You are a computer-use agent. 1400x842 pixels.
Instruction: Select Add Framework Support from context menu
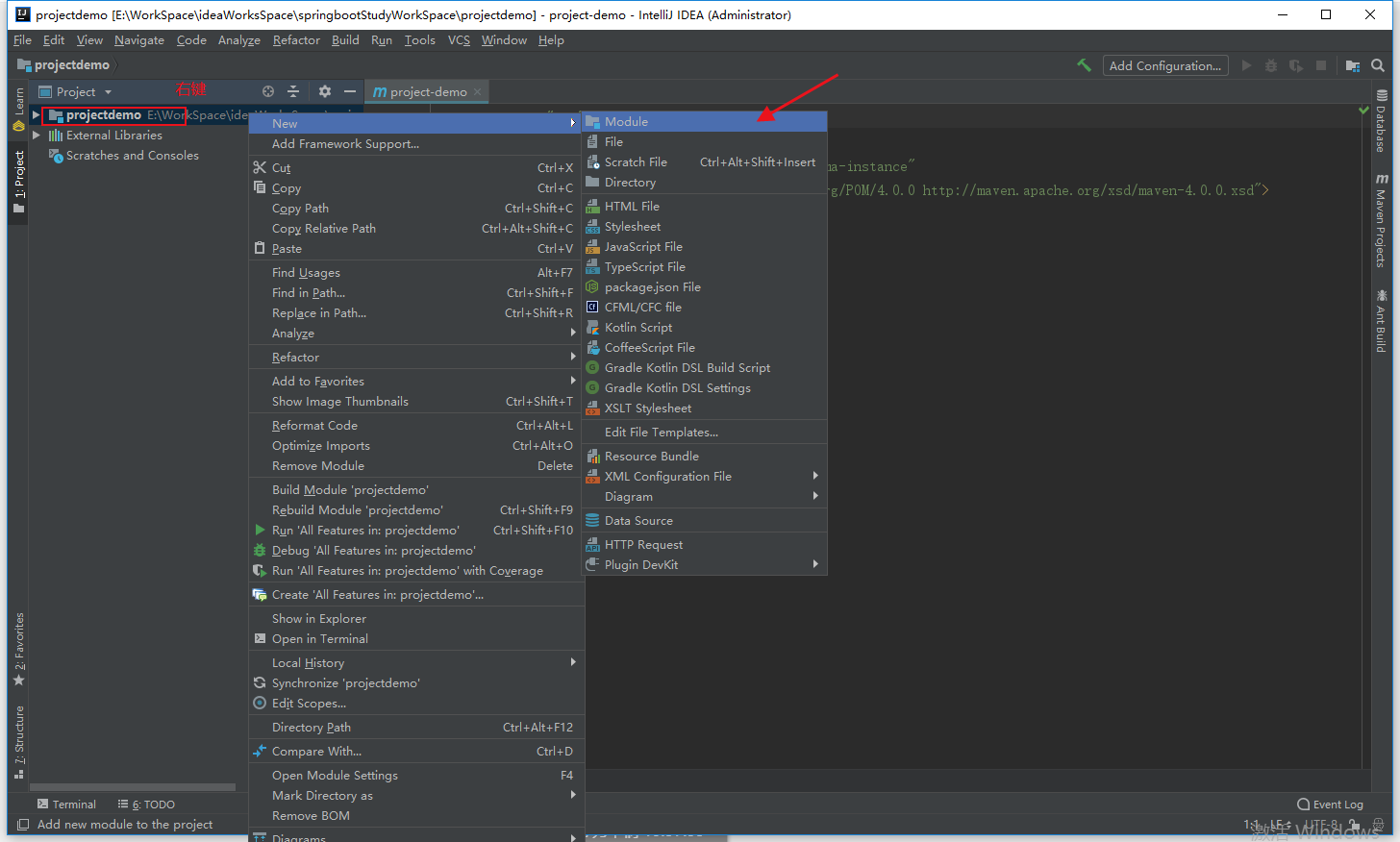pos(416,144)
